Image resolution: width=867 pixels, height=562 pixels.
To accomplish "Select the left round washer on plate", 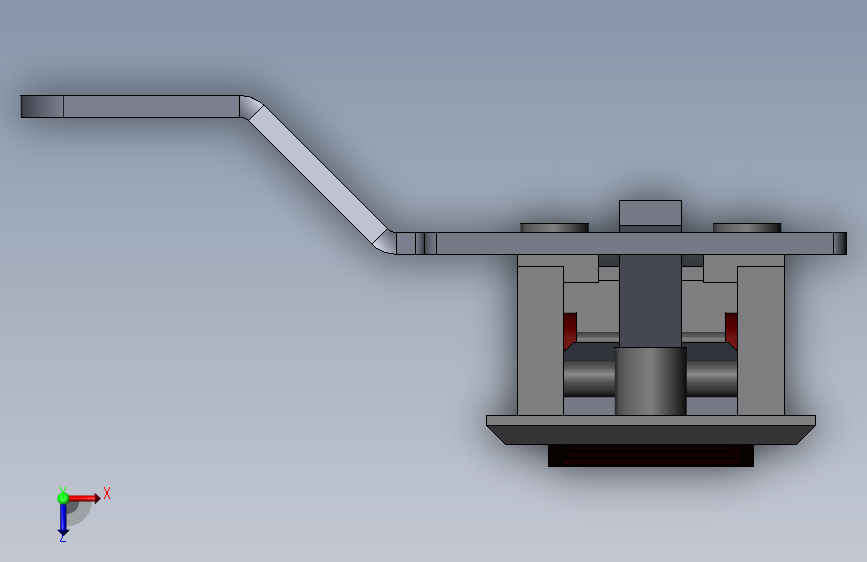I will 554,228.
